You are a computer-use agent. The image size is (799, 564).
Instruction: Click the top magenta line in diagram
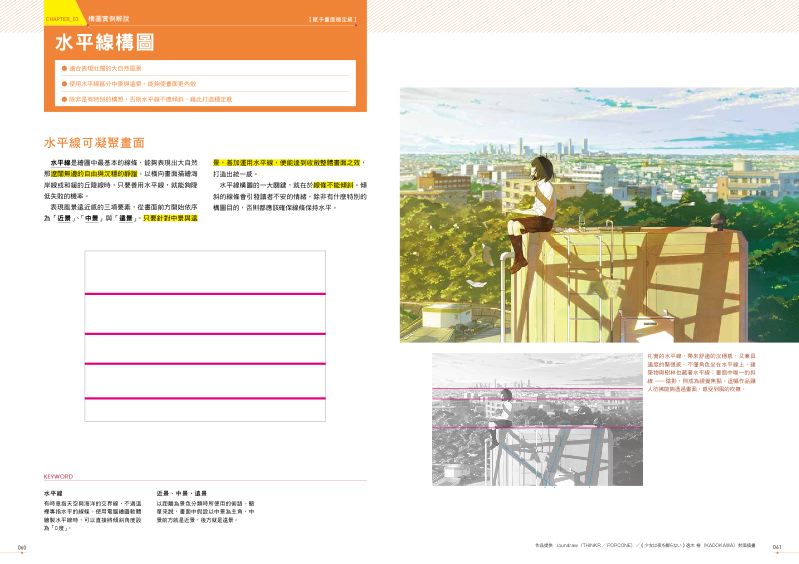coord(205,294)
